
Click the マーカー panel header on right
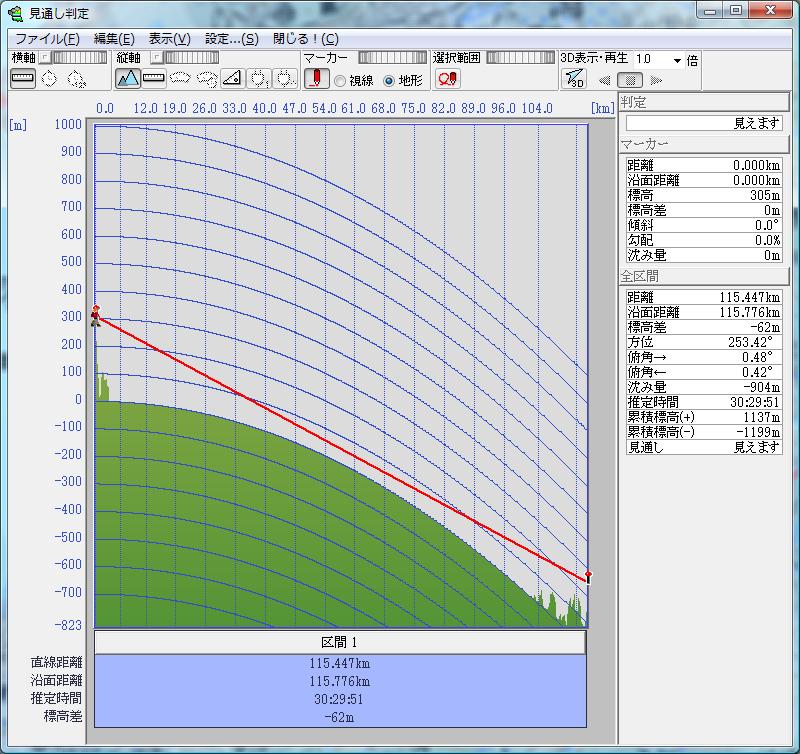point(704,144)
